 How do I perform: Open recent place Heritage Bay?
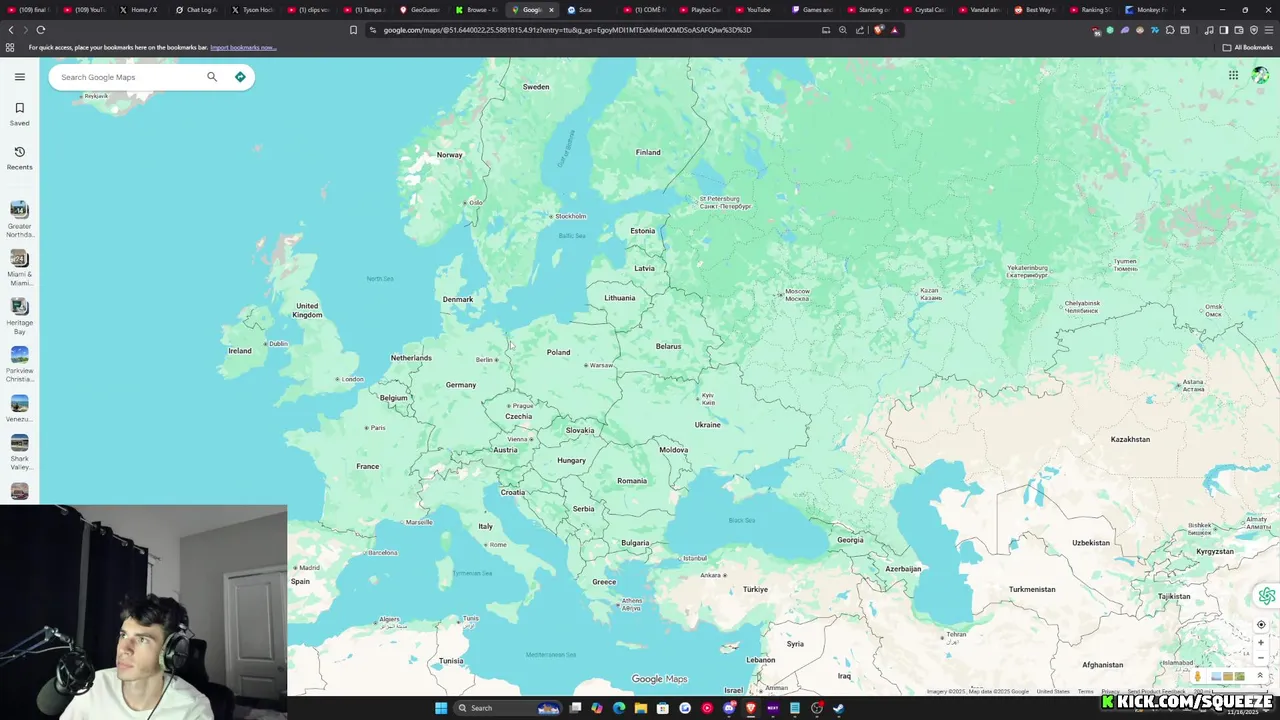(19, 316)
